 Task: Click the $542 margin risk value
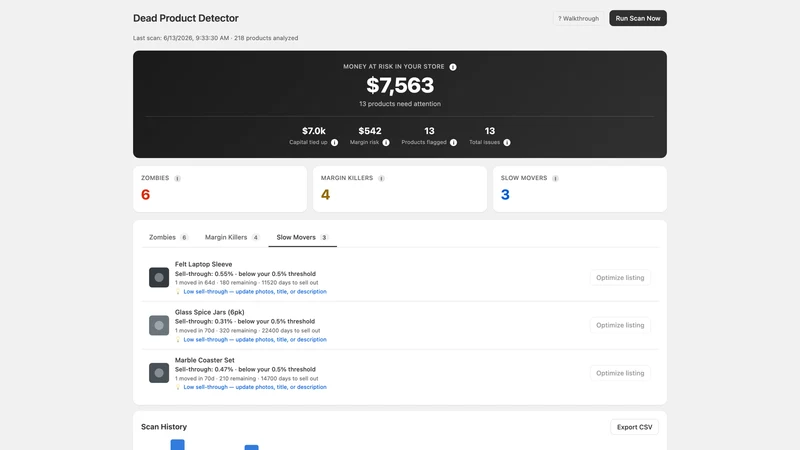coord(370,131)
